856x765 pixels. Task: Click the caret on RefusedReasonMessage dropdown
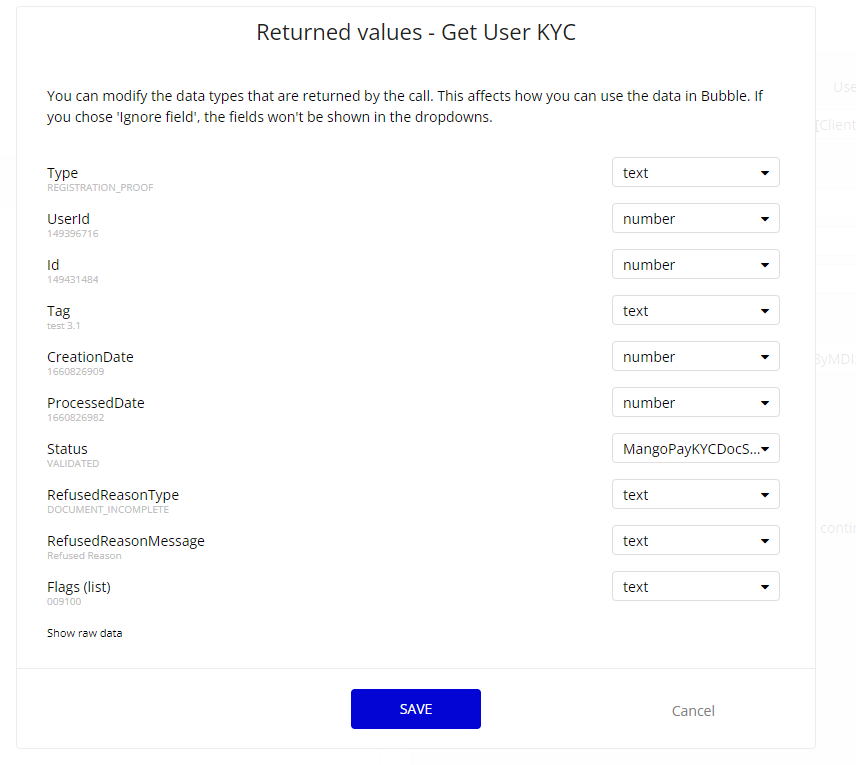point(765,541)
